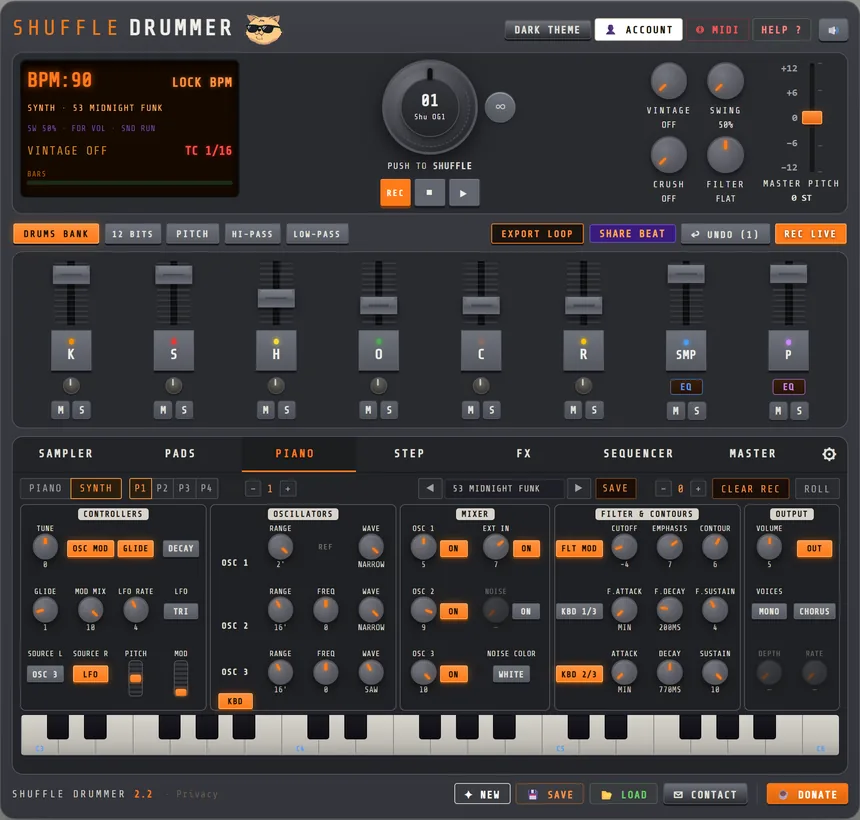The height and width of the screenshot is (820, 860).
Task: Click the K channel pan knob
Action: [x=71, y=386]
